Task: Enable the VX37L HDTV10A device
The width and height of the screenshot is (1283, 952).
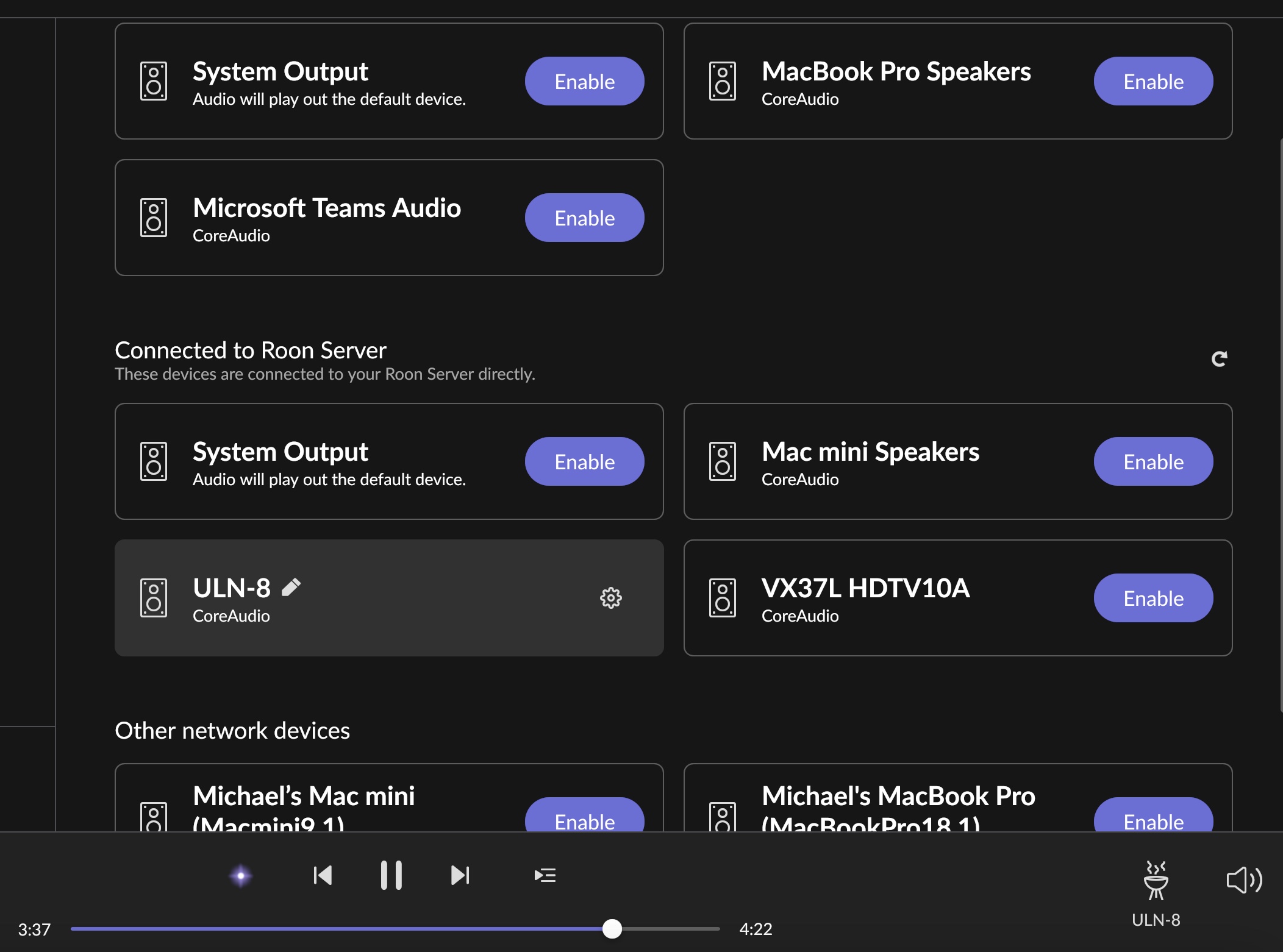Action: click(1153, 598)
